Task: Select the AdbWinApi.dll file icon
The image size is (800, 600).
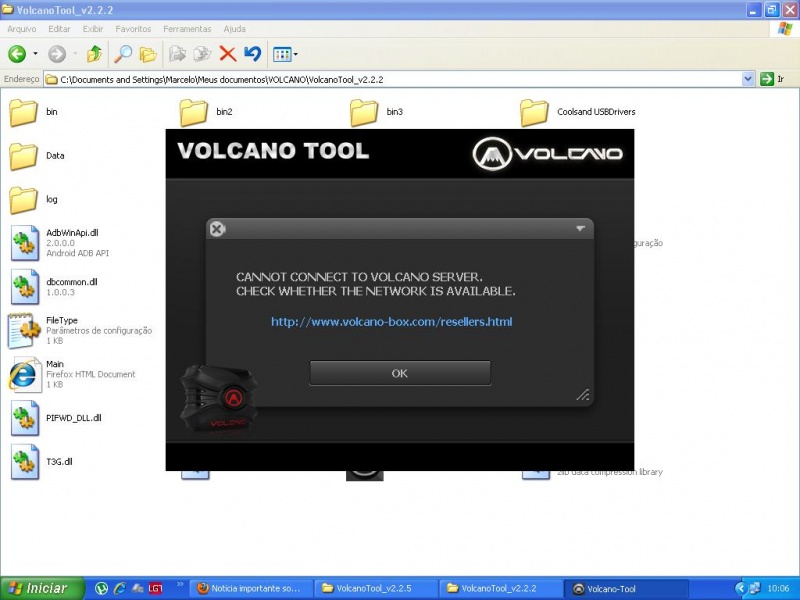Action: tap(24, 243)
